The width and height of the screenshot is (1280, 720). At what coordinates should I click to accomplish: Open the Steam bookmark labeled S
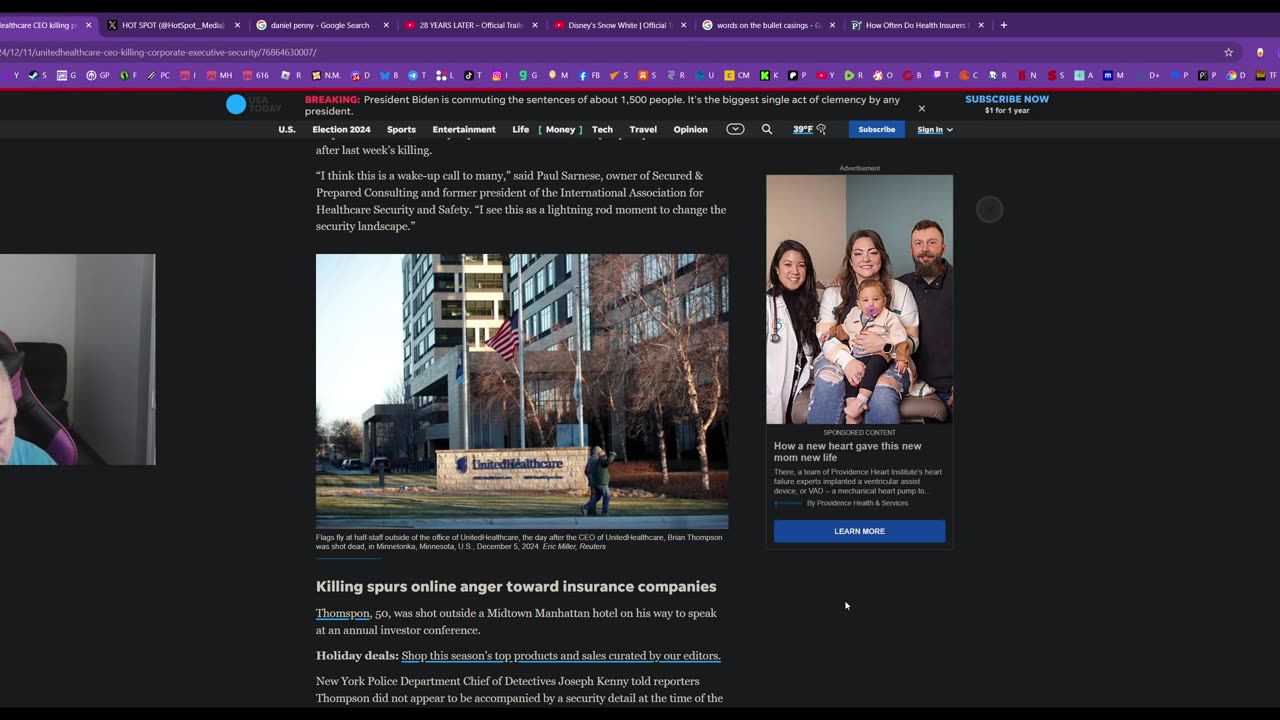coord(37,75)
